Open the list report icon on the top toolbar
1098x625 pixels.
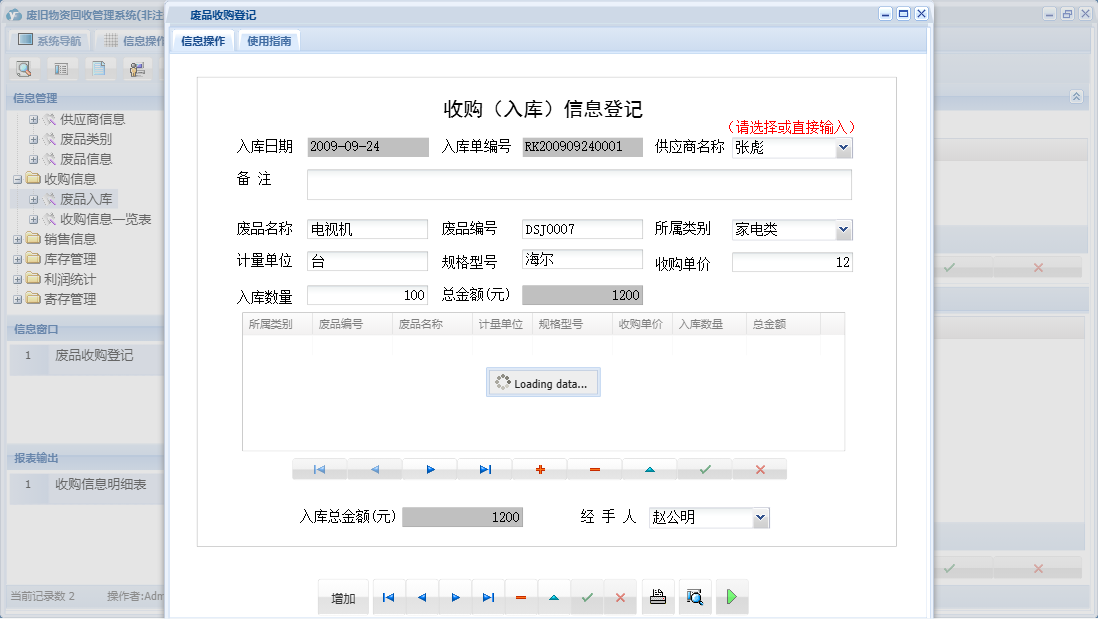coord(61,68)
